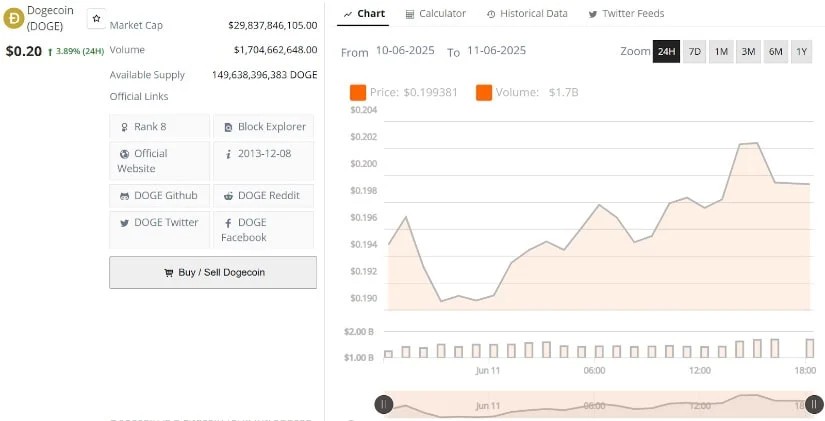Click the DOGE Github cat icon

[125, 196]
